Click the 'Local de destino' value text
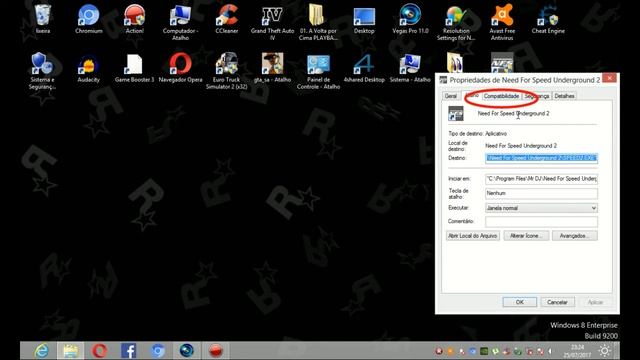 [521, 146]
